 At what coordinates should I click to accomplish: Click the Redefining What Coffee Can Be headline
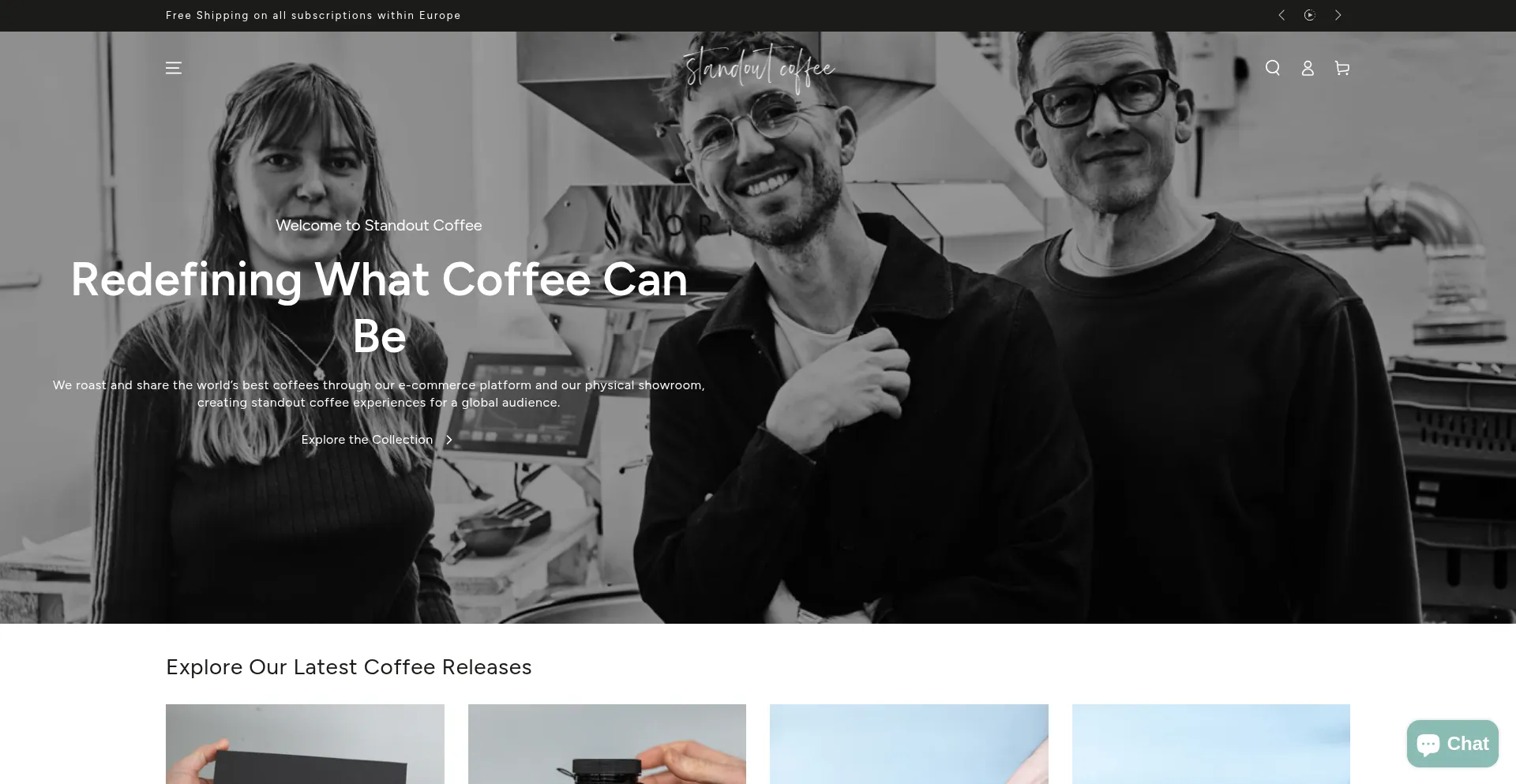click(x=379, y=307)
